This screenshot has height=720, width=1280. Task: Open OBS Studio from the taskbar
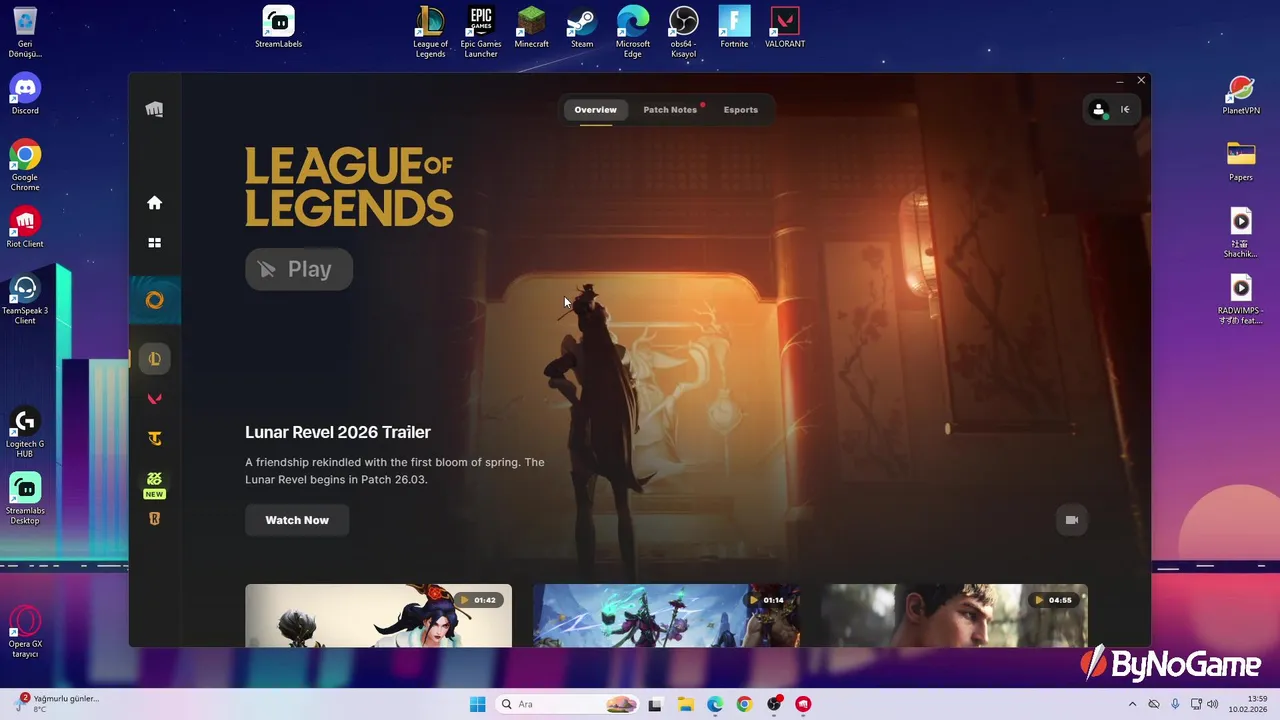click(x=774, y=704)
